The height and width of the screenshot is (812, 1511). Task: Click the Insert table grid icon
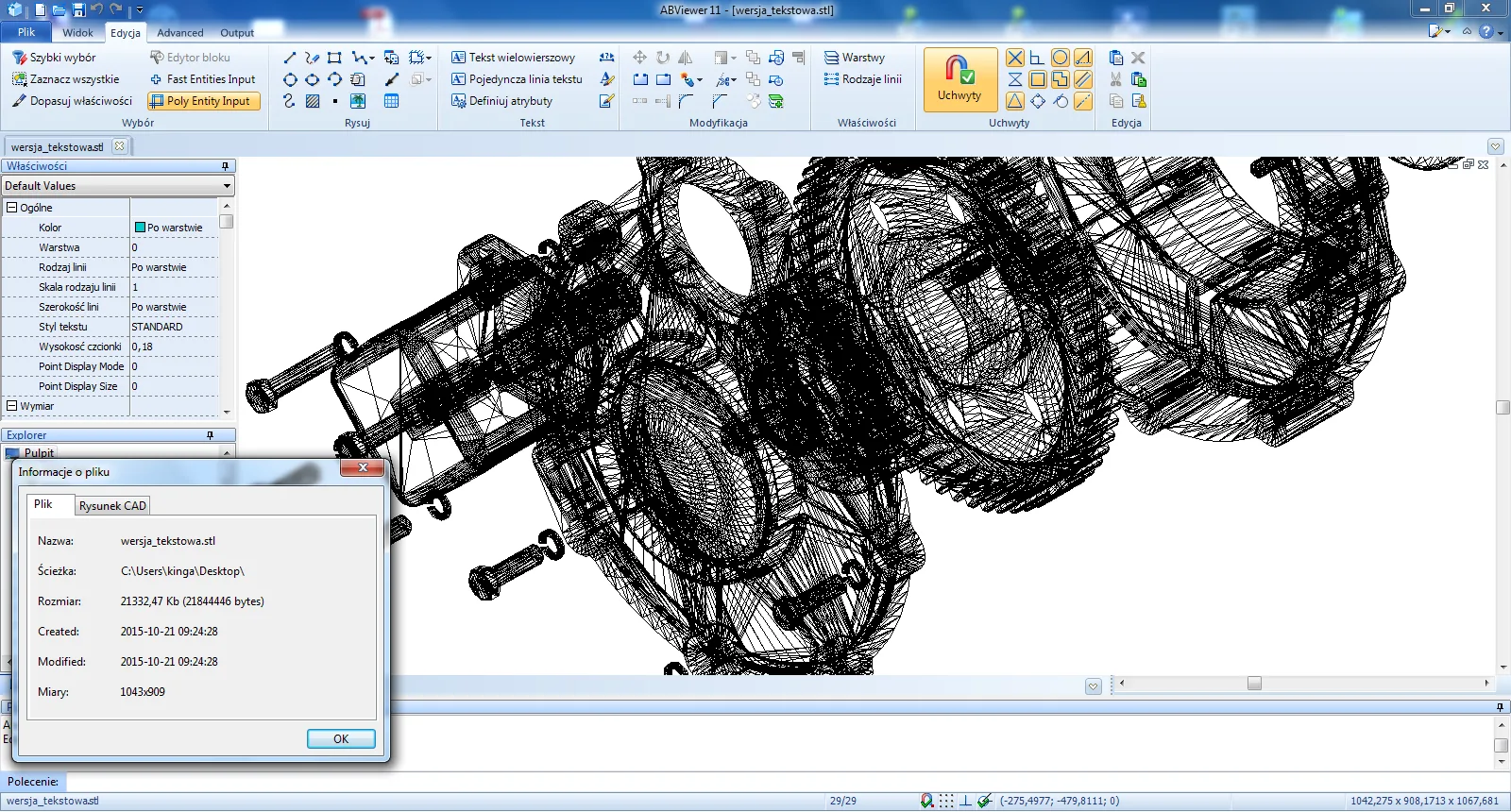(391, 101)
